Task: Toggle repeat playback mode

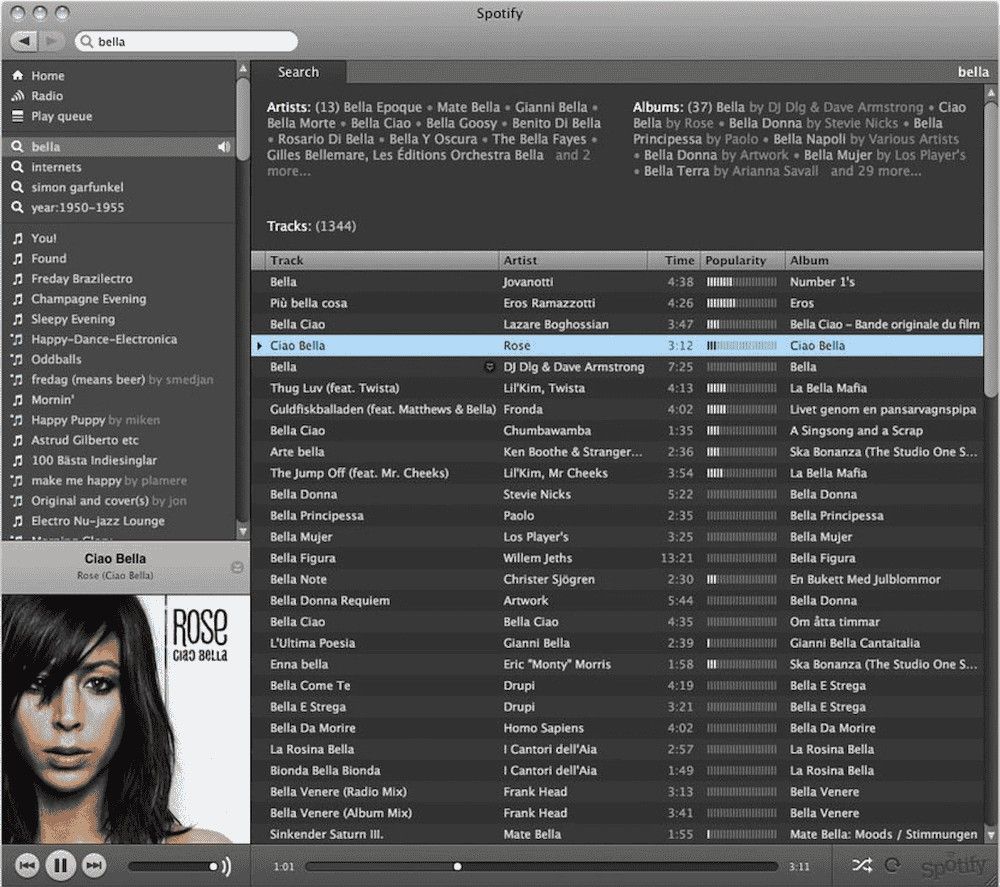Action: click(893, 866)
